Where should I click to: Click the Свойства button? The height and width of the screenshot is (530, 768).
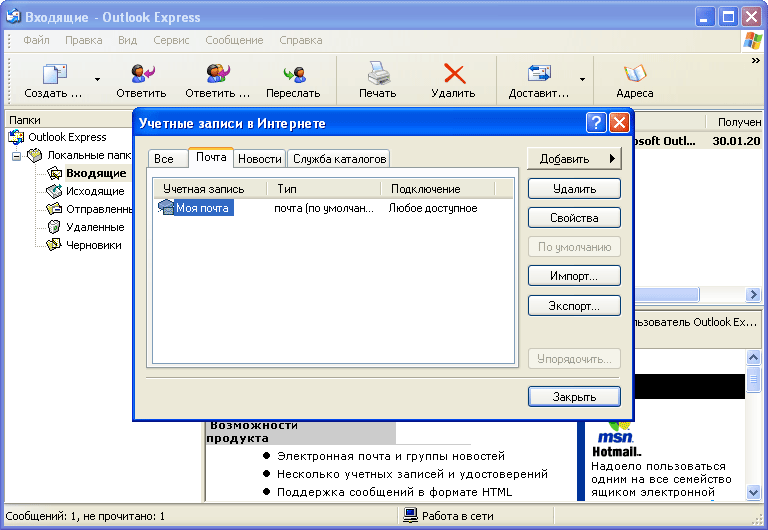point(574,218)
